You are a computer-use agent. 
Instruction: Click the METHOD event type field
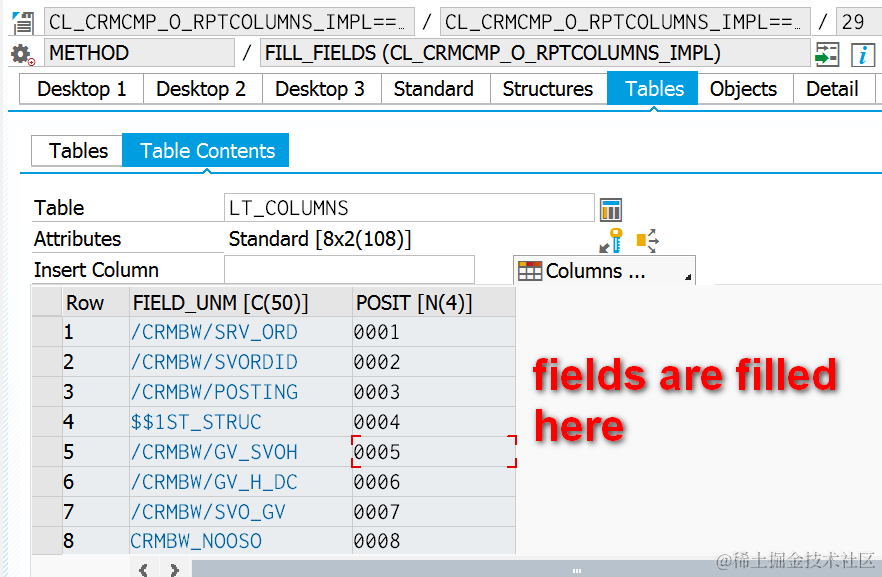click(140, 53)
